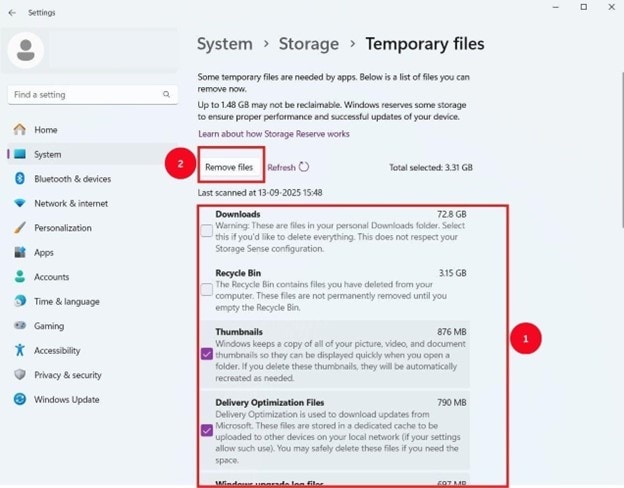Tick the Recycle Bin checkbox
The image size is (624, 488).
(x=207, y=289)
